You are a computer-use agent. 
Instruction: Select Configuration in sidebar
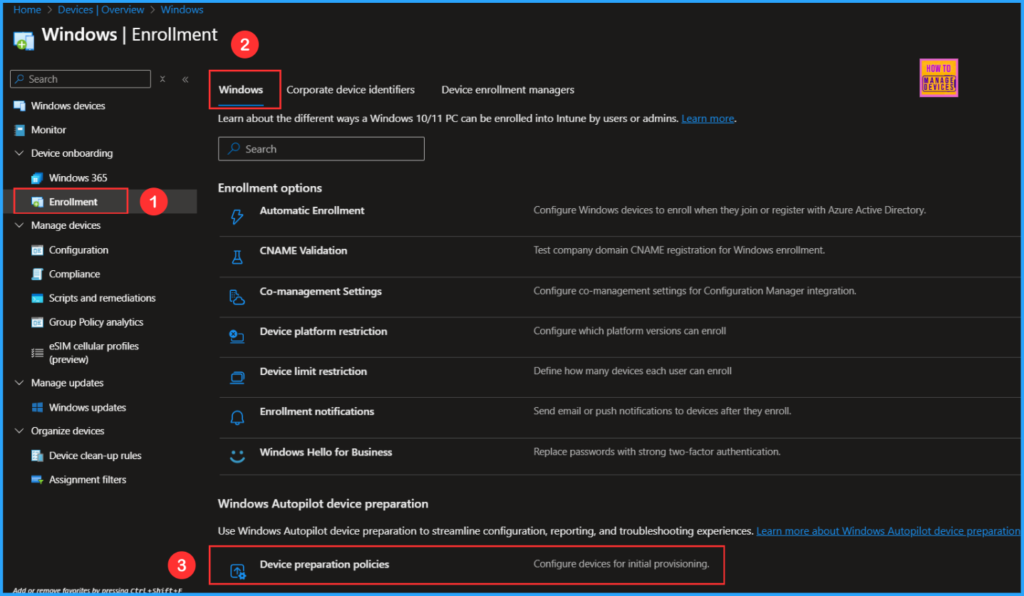[78, 250]
